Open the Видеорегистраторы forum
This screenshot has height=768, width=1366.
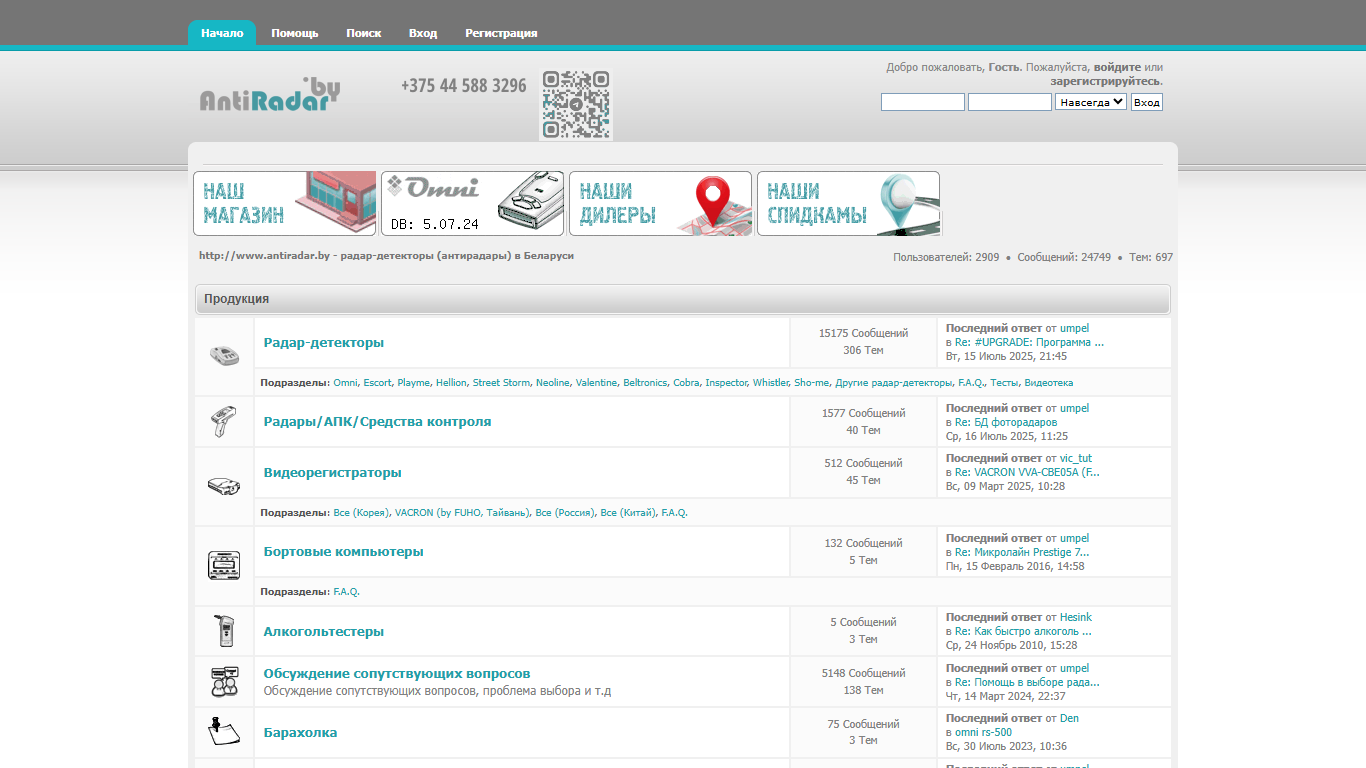(x=333, y=472)
